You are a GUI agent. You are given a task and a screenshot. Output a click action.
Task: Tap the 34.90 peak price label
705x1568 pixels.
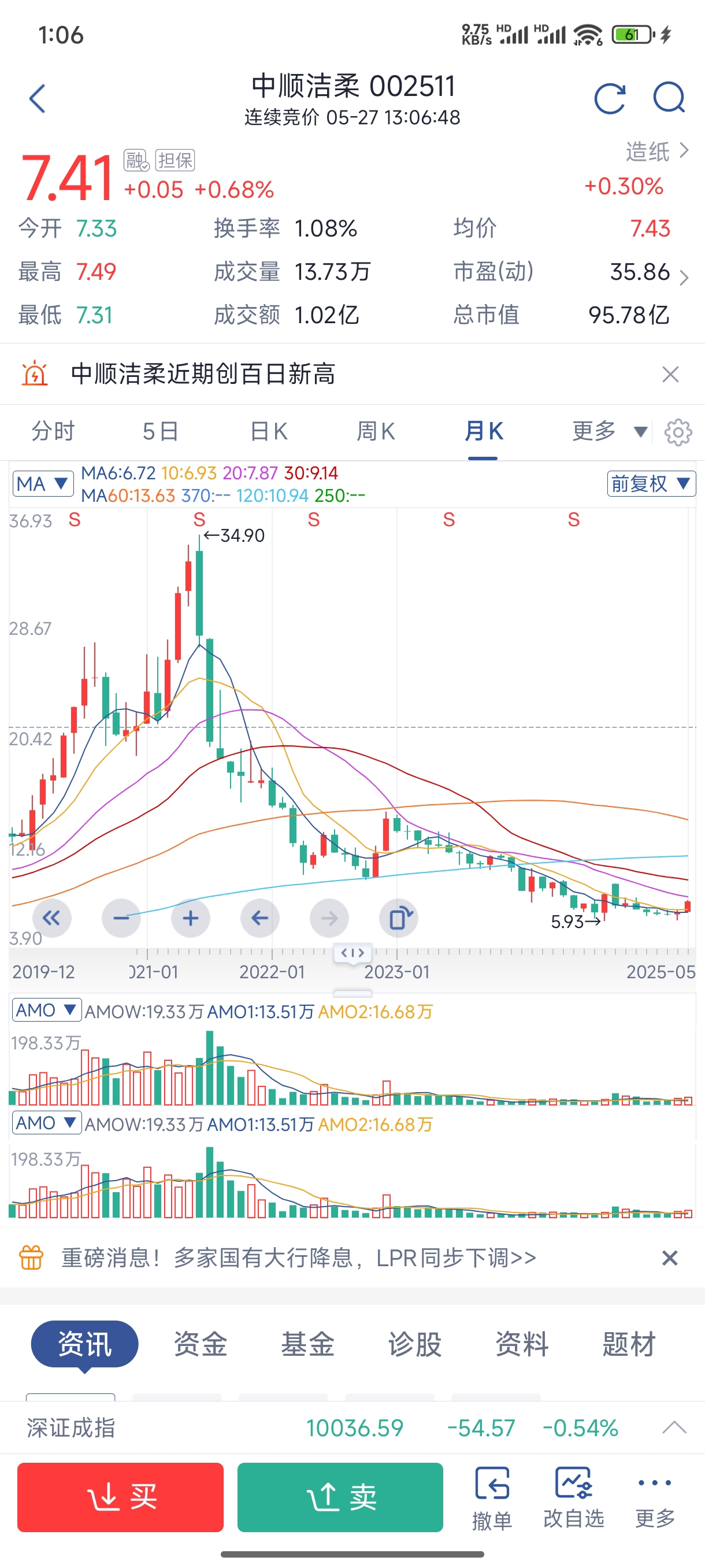coord(234,535)
